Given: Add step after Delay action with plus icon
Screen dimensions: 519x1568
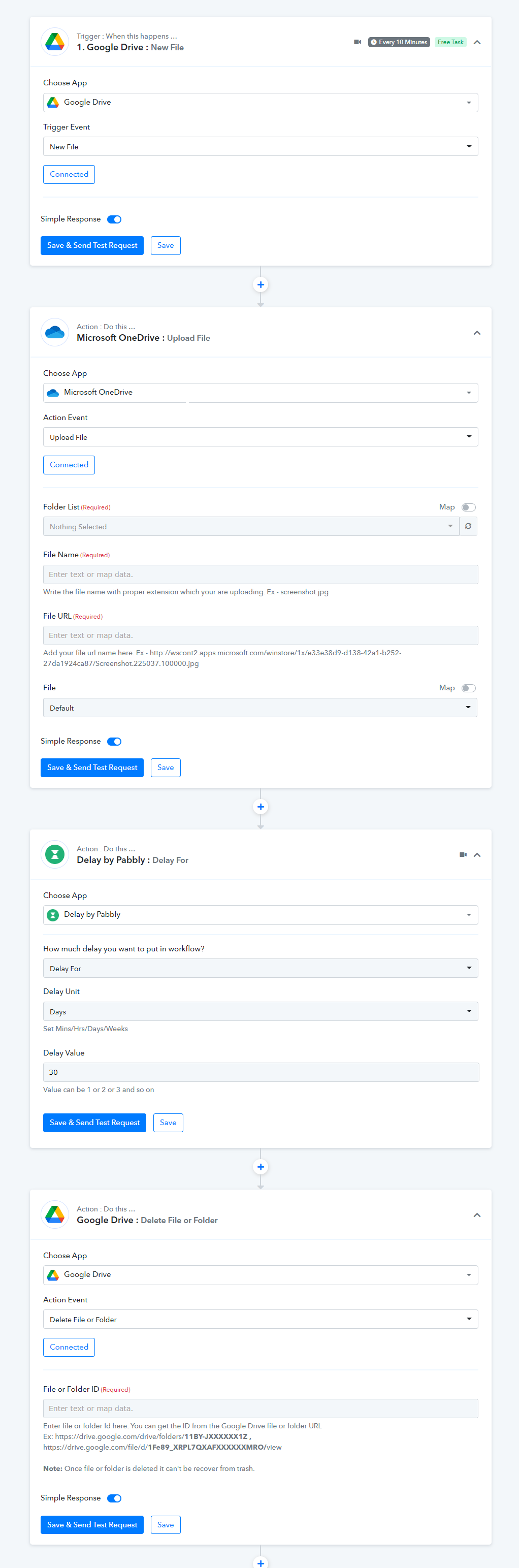Looking at the screenshot, I should (x=261, y=1167).
